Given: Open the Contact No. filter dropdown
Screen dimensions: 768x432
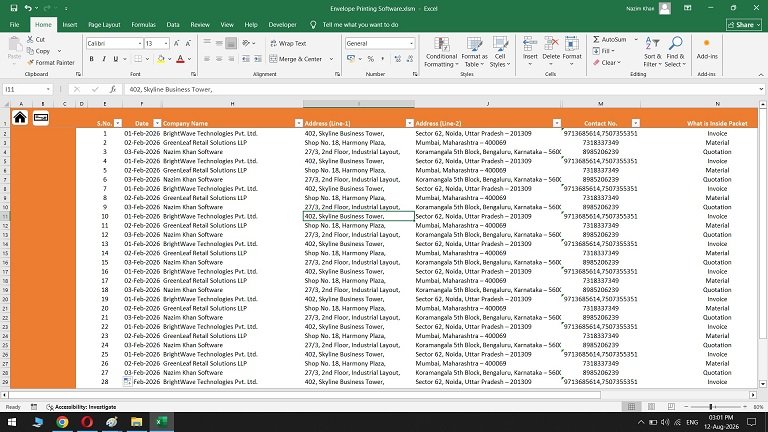Looking at the screenshot, I should click(636, 123).
